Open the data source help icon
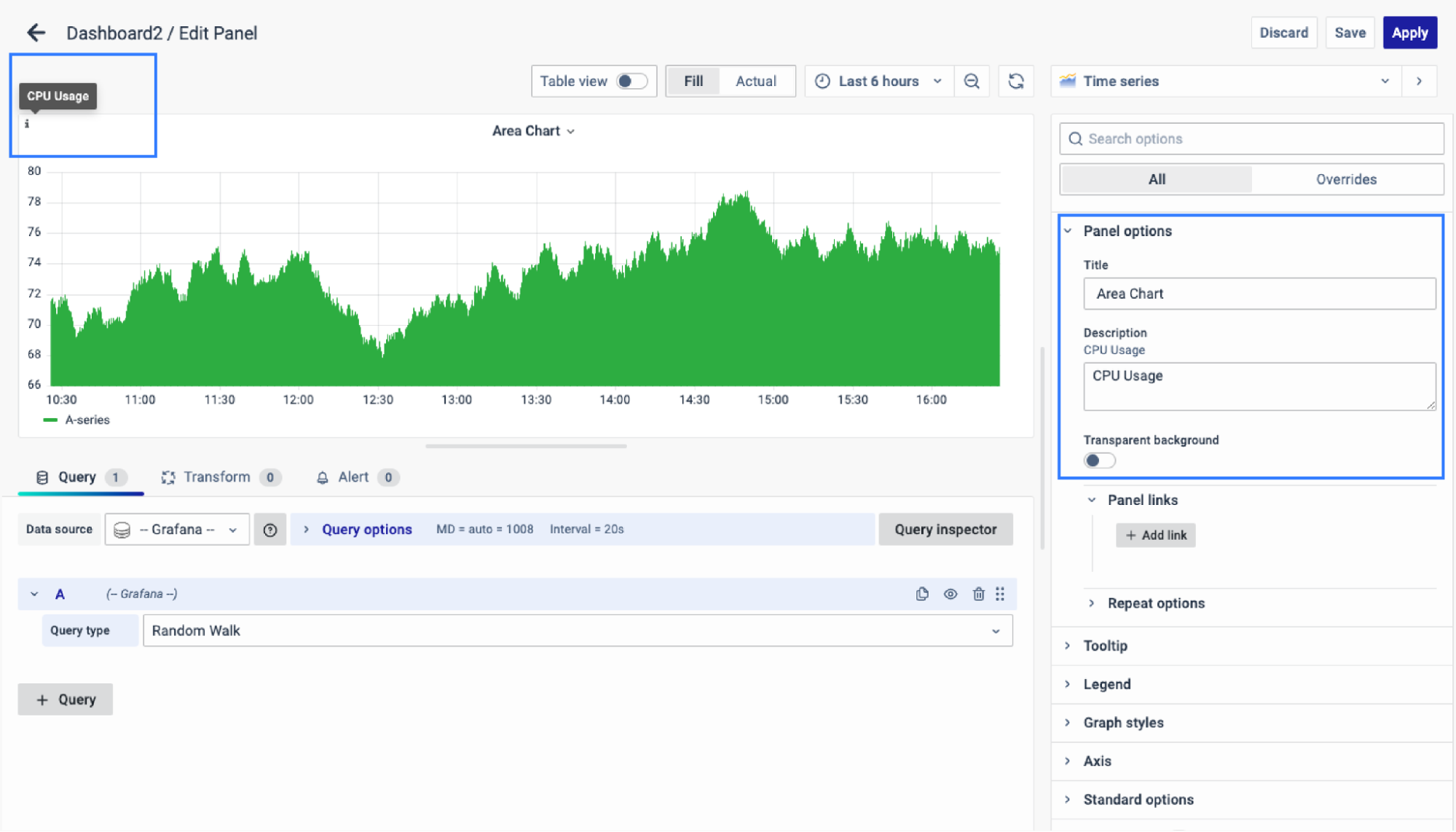1456x832 pixels. (x=269, y=530)
